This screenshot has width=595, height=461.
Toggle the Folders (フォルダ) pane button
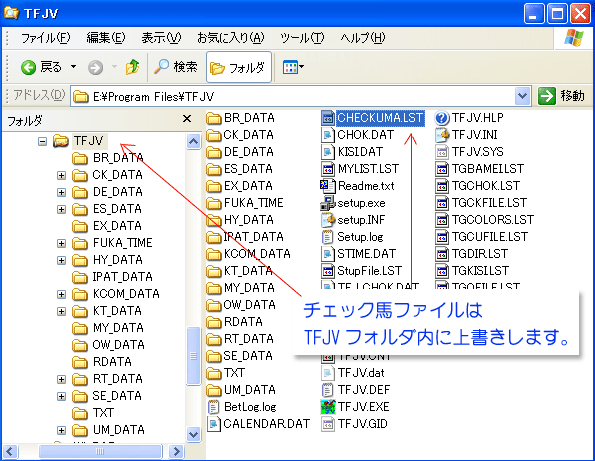click(x=239, y=68)
